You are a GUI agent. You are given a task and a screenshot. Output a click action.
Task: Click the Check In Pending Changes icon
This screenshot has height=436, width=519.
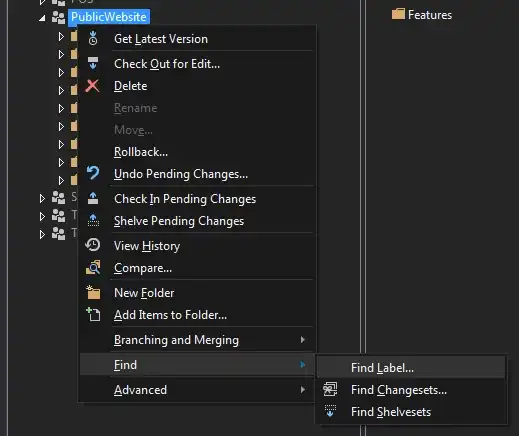93,198
